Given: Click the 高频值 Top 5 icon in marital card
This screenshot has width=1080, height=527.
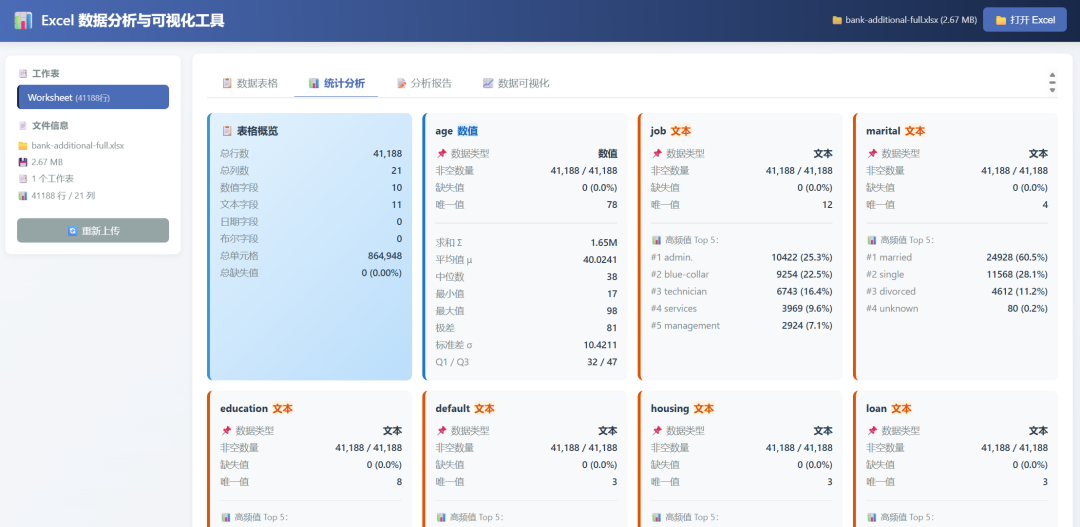Looking at the screenshot, I should 872,240.
